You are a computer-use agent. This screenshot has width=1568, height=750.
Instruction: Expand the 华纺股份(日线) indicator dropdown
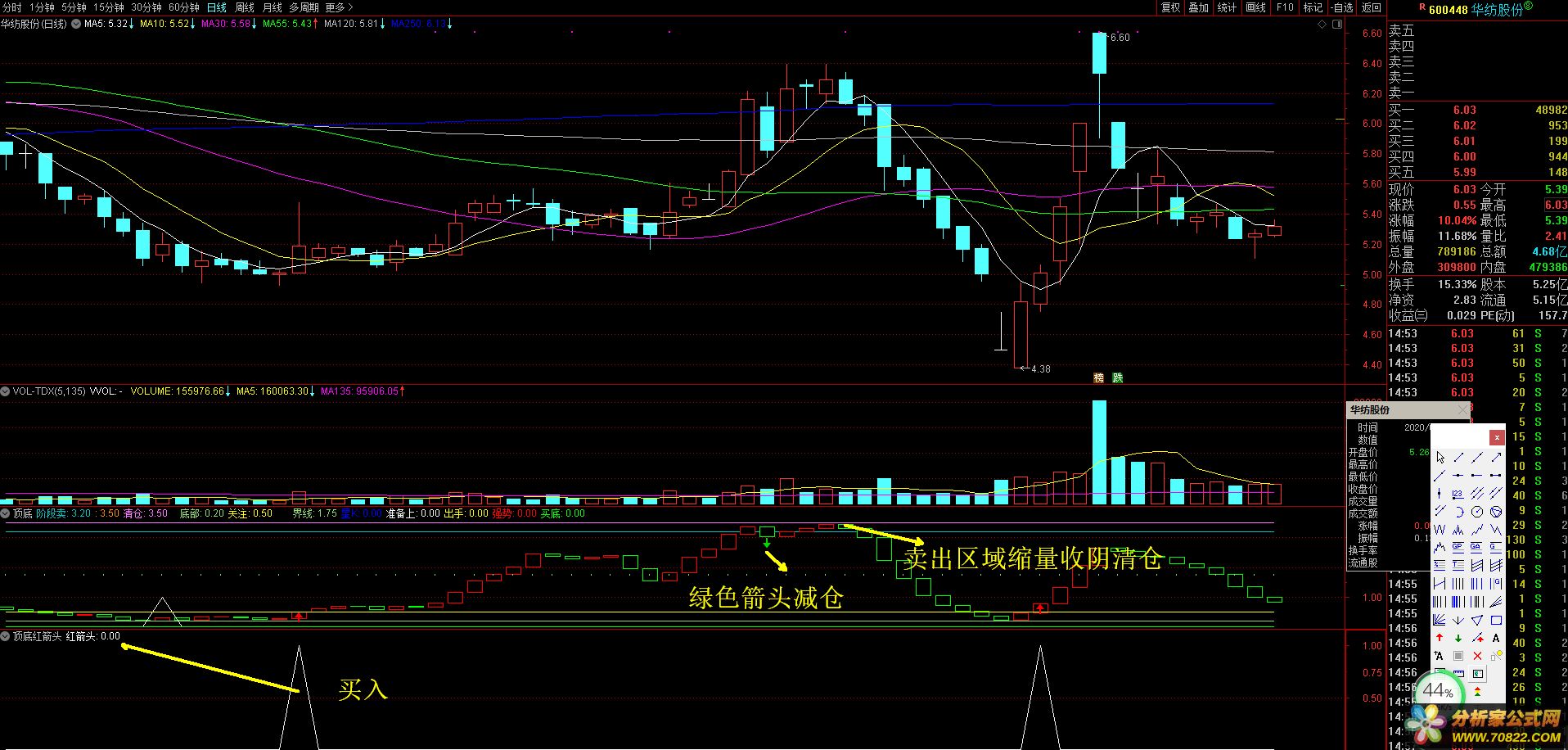tap(76, 24)
